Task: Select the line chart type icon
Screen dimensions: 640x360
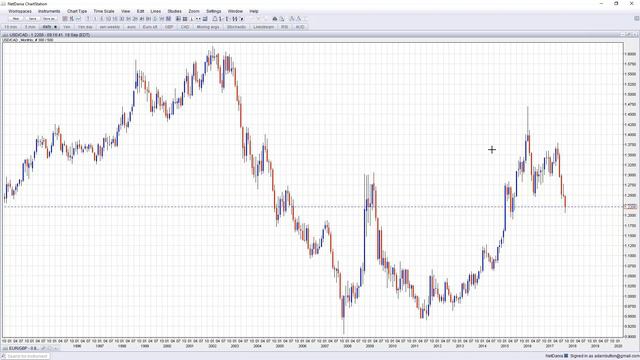Action: [x=78, y=19]
